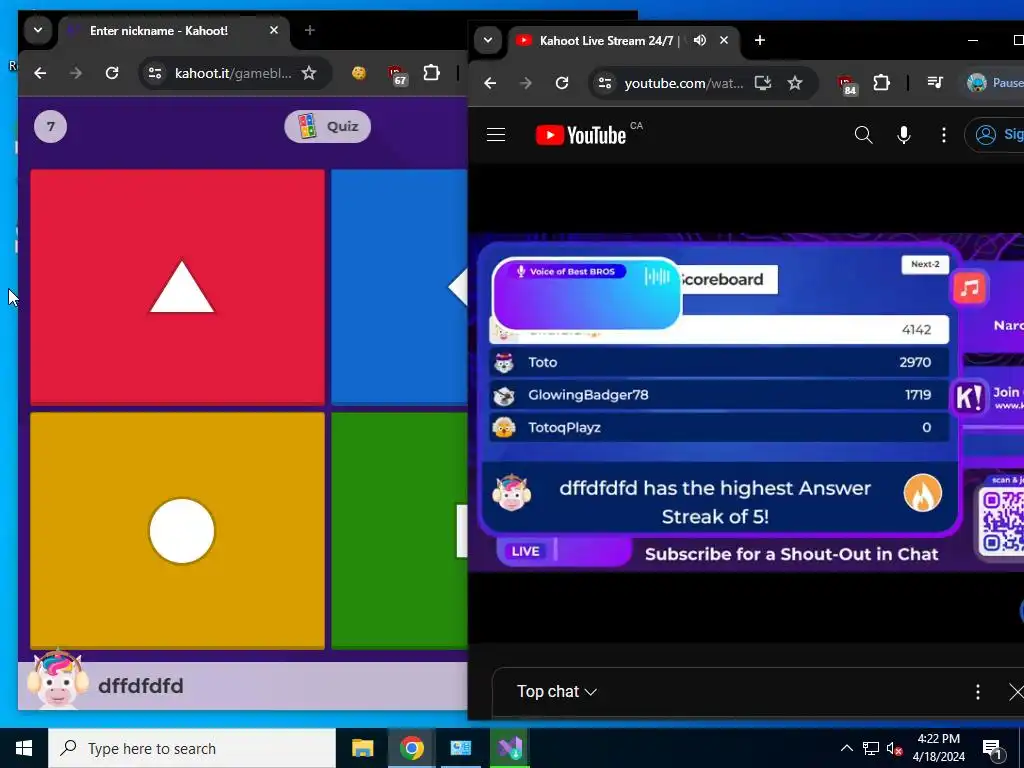Go back in the YouTube browser window
The image size is (1024, 768).
[490, 83]
